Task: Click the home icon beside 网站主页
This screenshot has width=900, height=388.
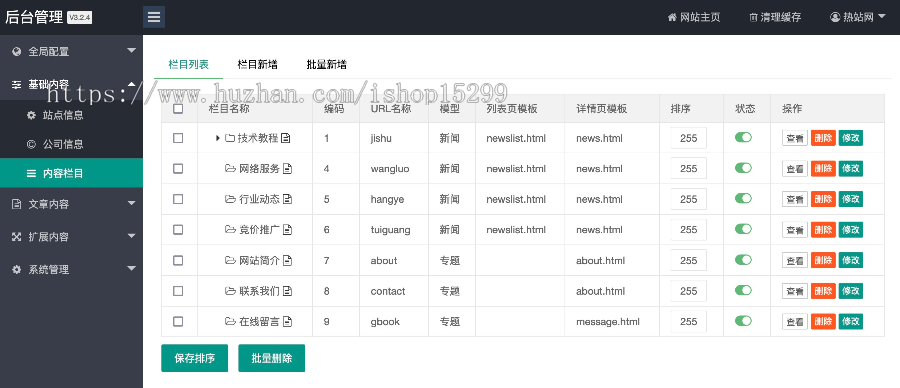Action: pos(672,17)
